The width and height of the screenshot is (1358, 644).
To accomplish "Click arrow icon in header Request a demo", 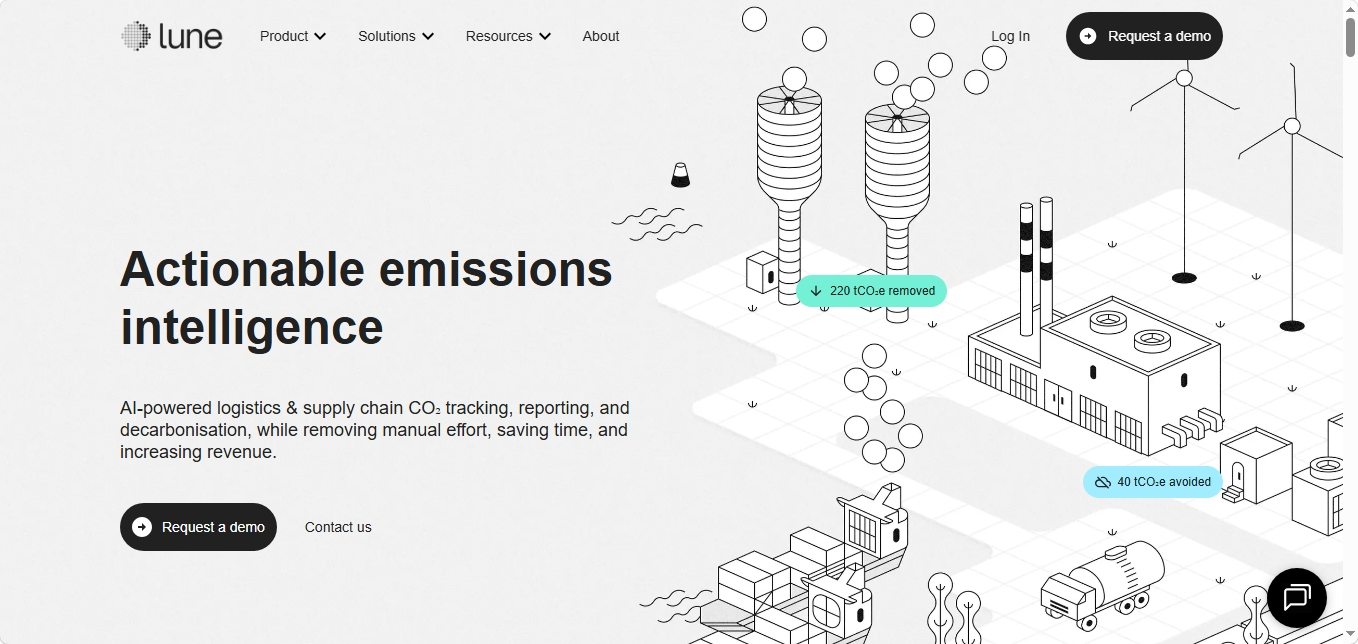I will 1088,36.
